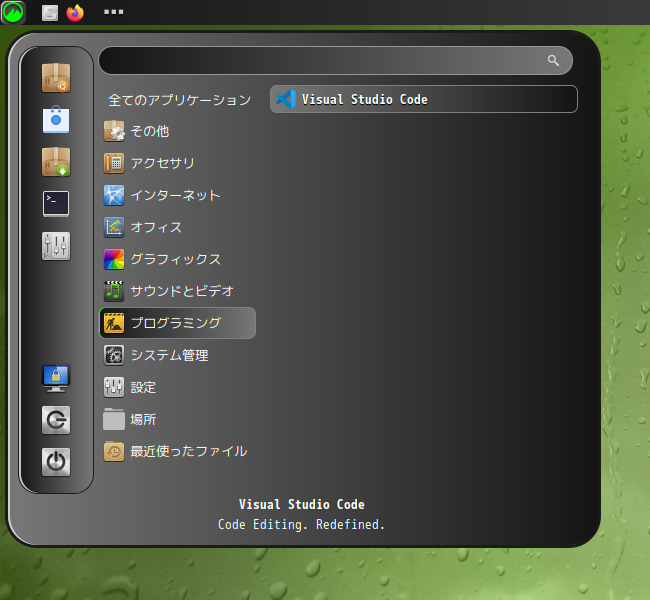The image size is (650, 600).
Task: Open the サウンドとビデオ category
Action: 177,291
